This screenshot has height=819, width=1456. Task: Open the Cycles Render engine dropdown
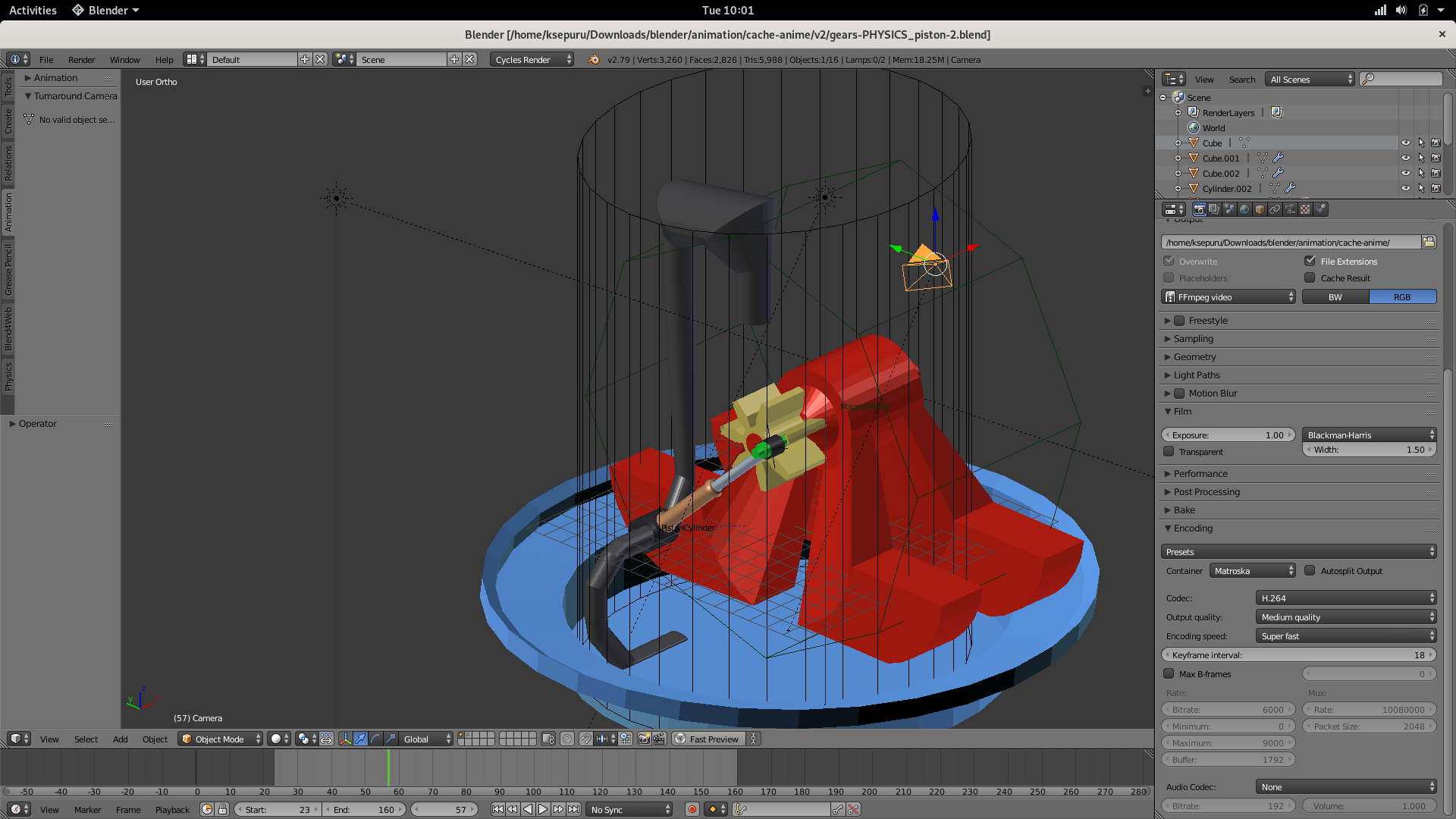[531, 60]
